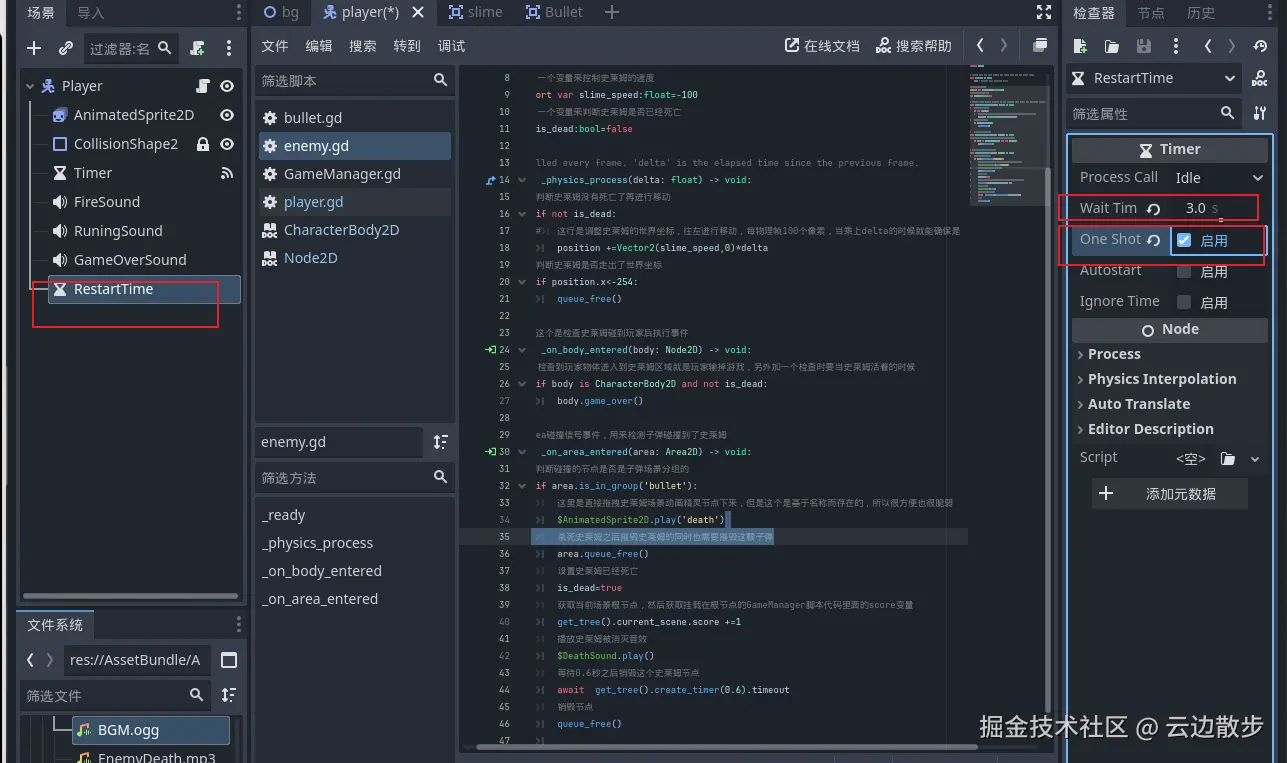The width and height of the screenshot is (1287, 763).
Task: Open the 文件 script menu
Action: click(275, 46)
